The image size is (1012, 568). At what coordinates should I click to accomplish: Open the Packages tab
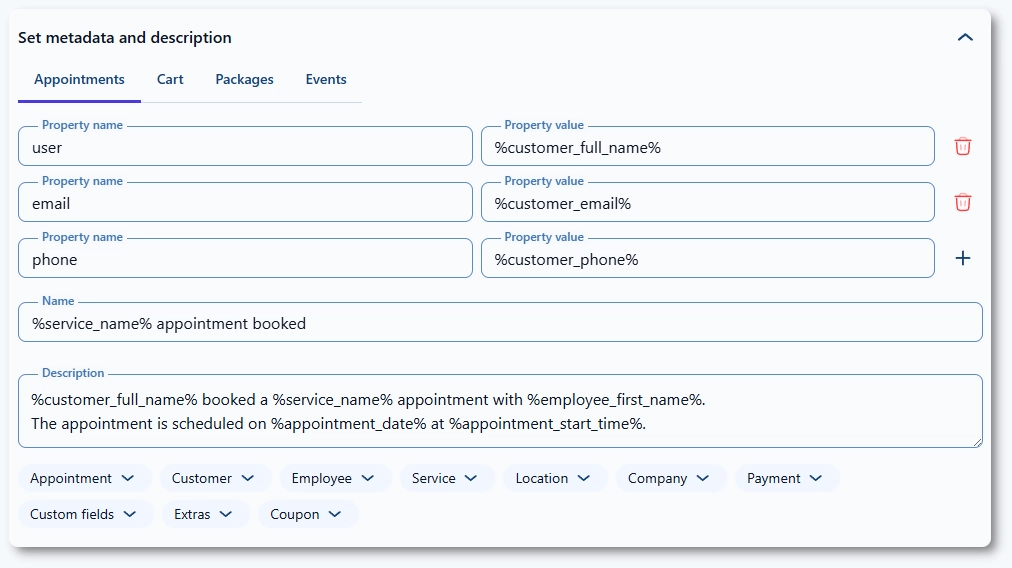coord(244,80)
